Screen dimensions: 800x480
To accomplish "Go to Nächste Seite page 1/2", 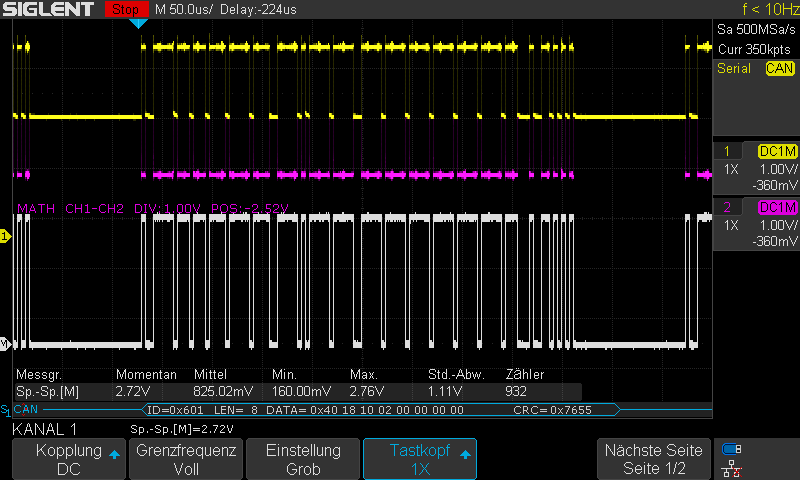I will click(x=655, y=460).
